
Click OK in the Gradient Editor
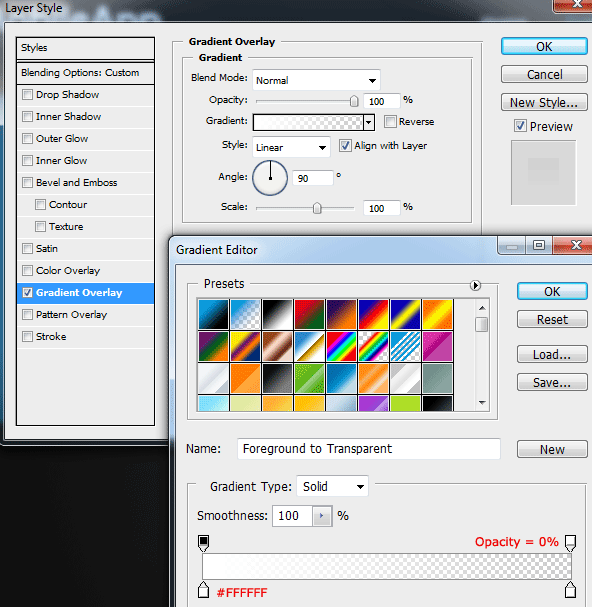click(552, 291)
